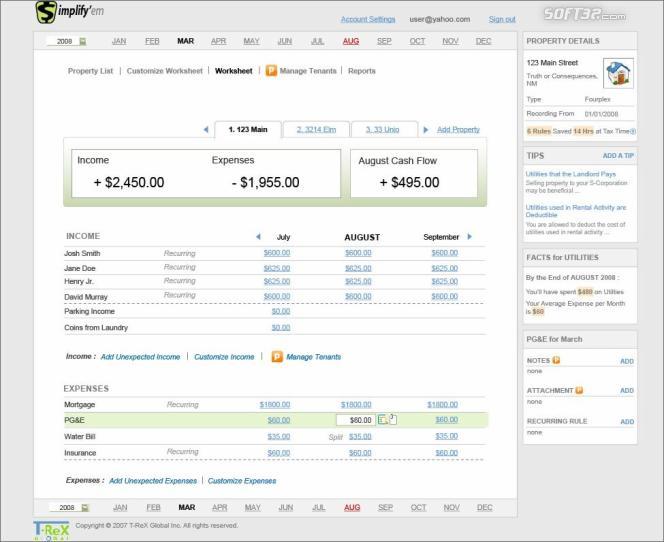Click premium icon beside ATTACHMENT
Viewport: 664px width, 542px height.
point(579,390)
